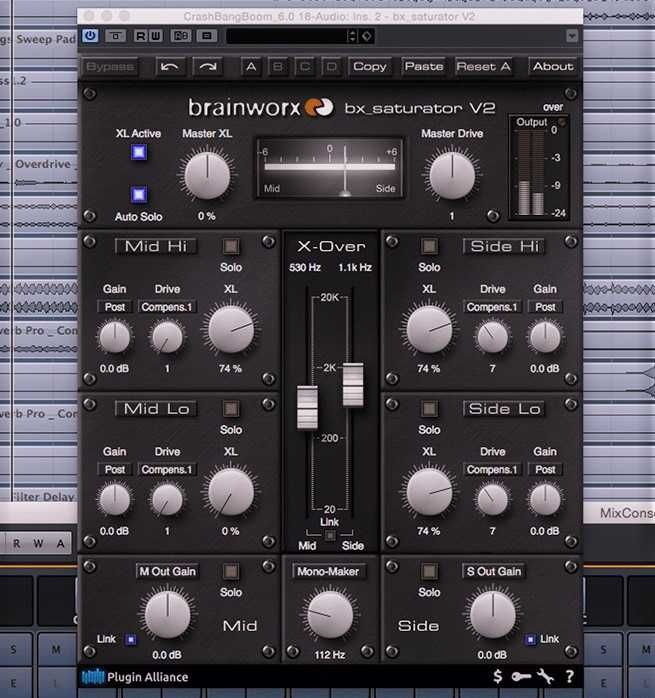The image size is (655, 698).
Task: Click the Copy button
Action: point(370,67)
